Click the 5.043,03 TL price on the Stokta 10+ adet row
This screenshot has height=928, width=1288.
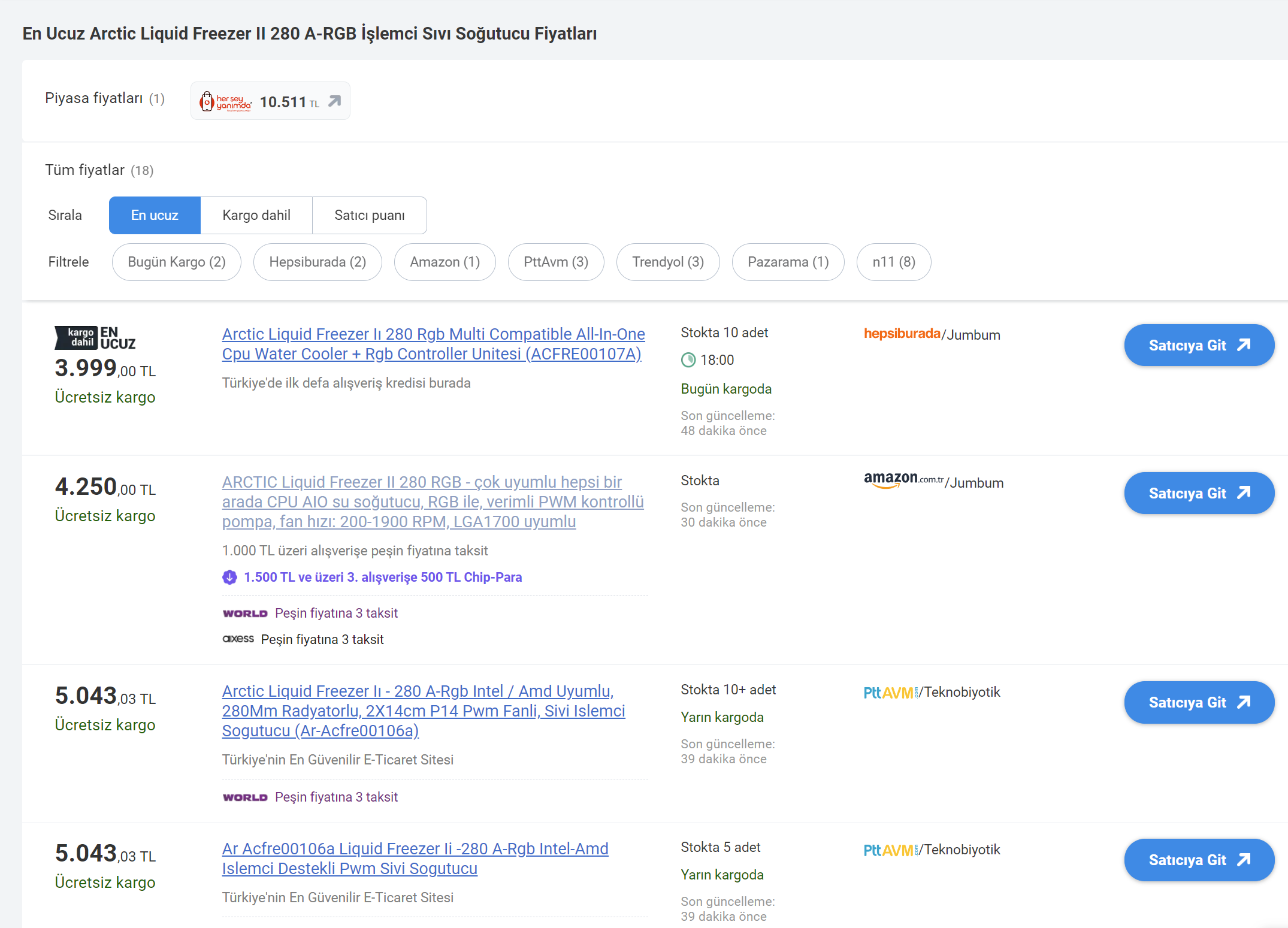click(x=105, y=696)
